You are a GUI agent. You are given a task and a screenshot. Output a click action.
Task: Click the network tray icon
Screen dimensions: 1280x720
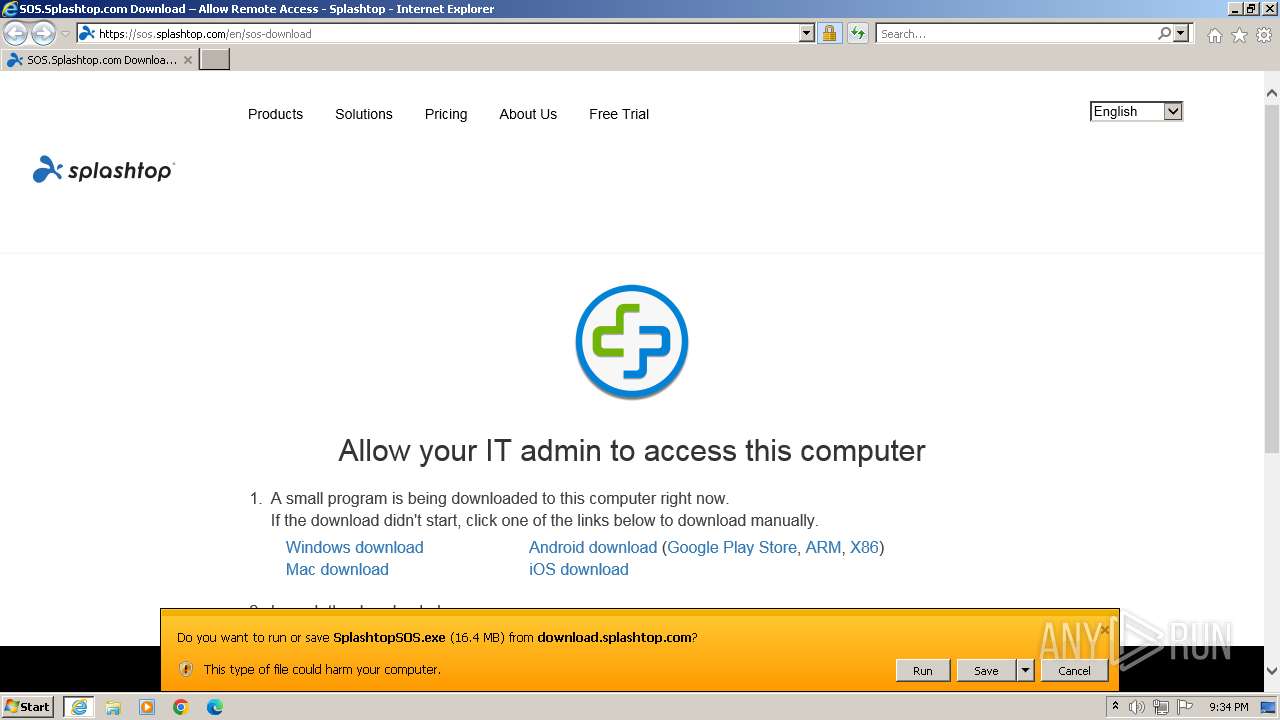coord(1161,707)
